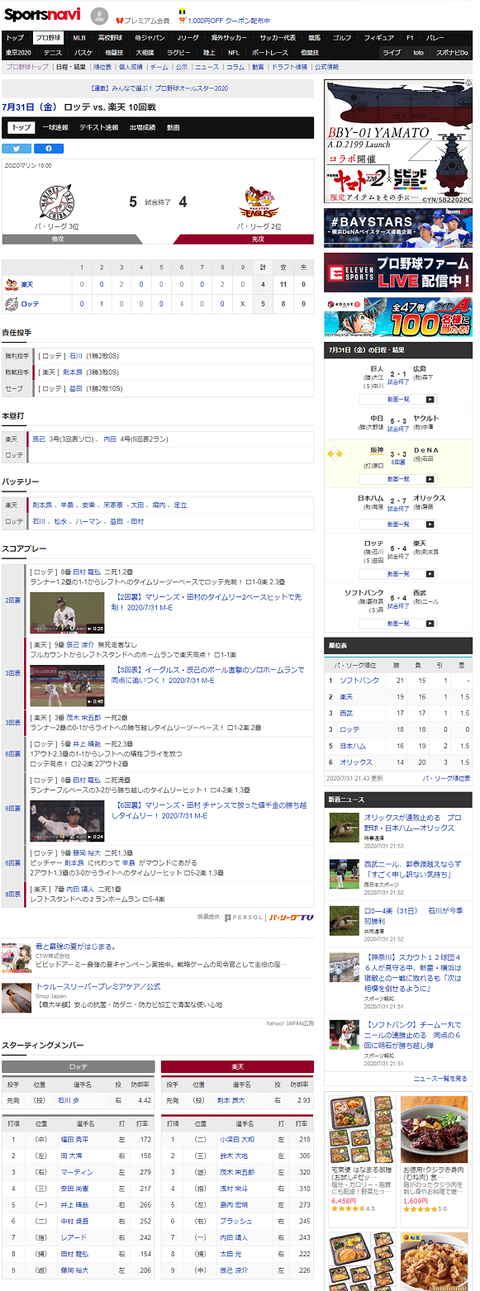Open home run hitter 内田 link
Image resolution: width=480 pixels, height=1291 pixels.
click(109, 438)
